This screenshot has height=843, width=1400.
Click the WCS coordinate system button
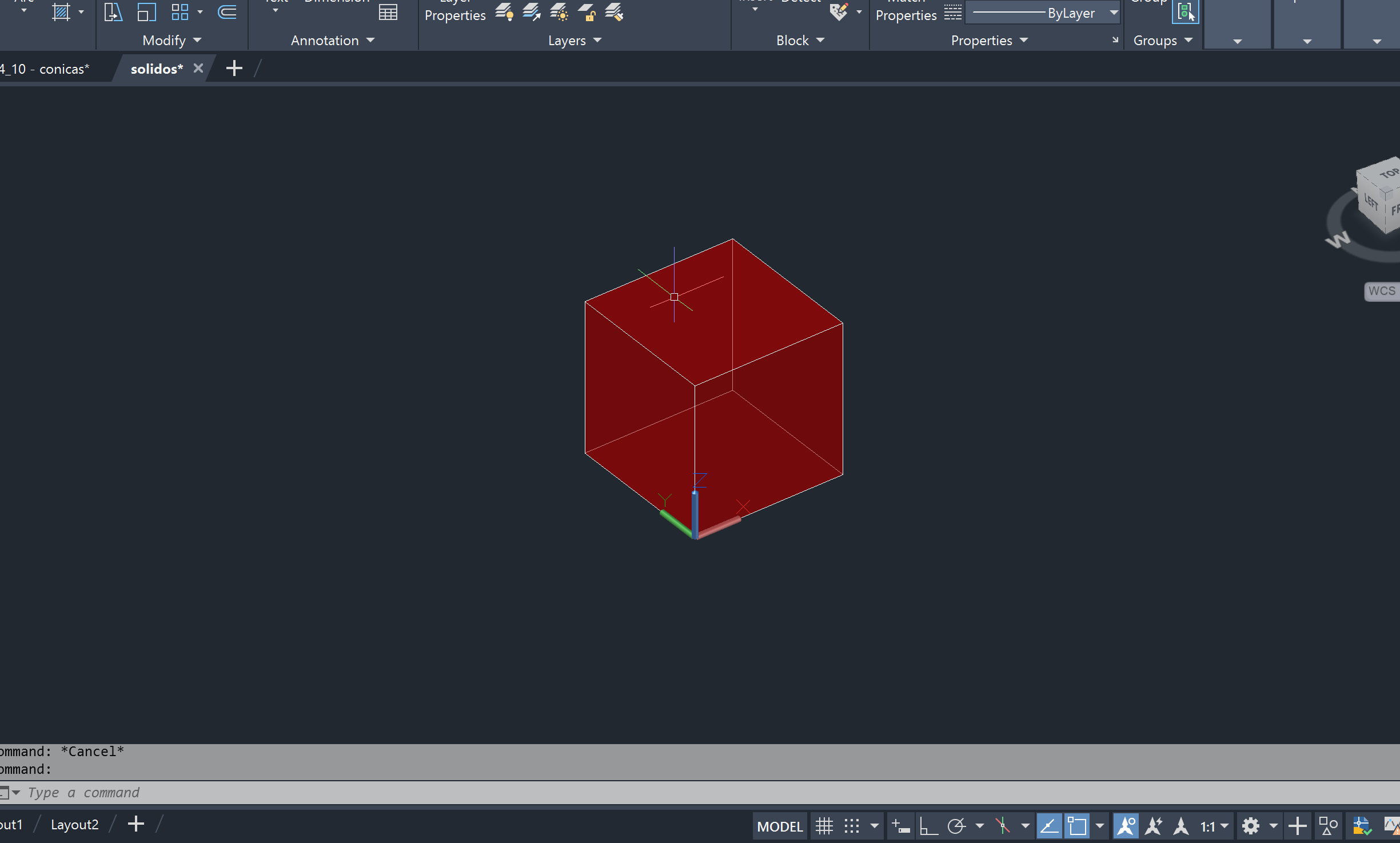click(x=1381, y=291)
